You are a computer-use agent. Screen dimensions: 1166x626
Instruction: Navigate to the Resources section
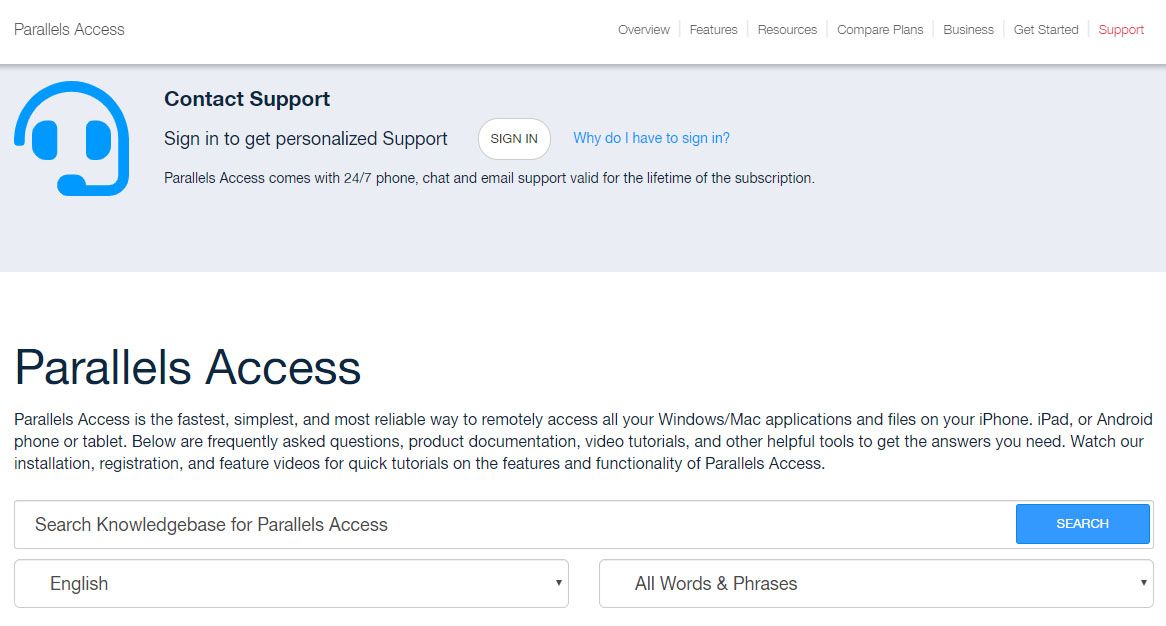[x=787, y=29]
